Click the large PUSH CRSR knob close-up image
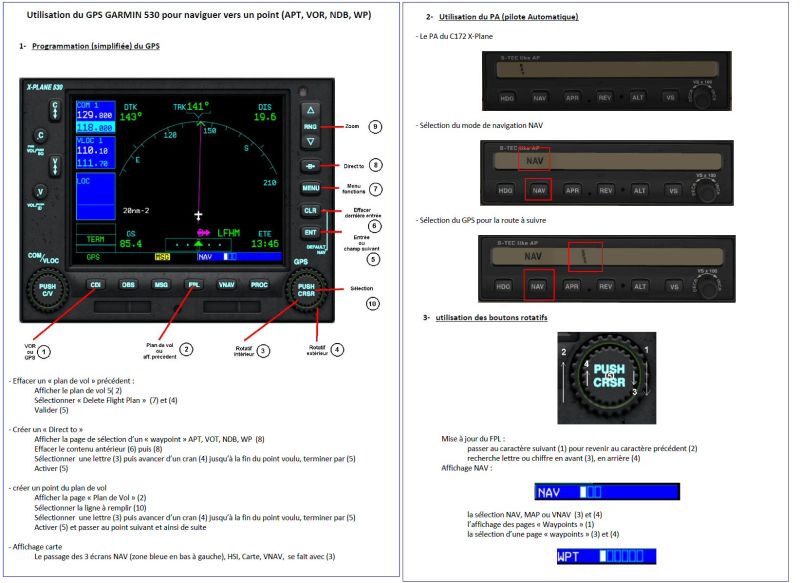The width and height of the screenshot is (800, 583). point(607,377)
